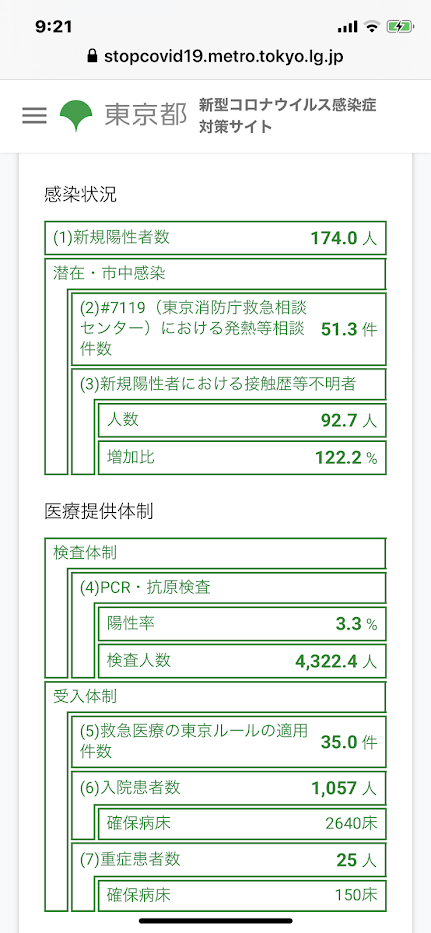This screenshot has height=933, width=431.
Task: Select the 潜在・市中感染 group header
Action: pyautogui.click(x=216, y=274)
